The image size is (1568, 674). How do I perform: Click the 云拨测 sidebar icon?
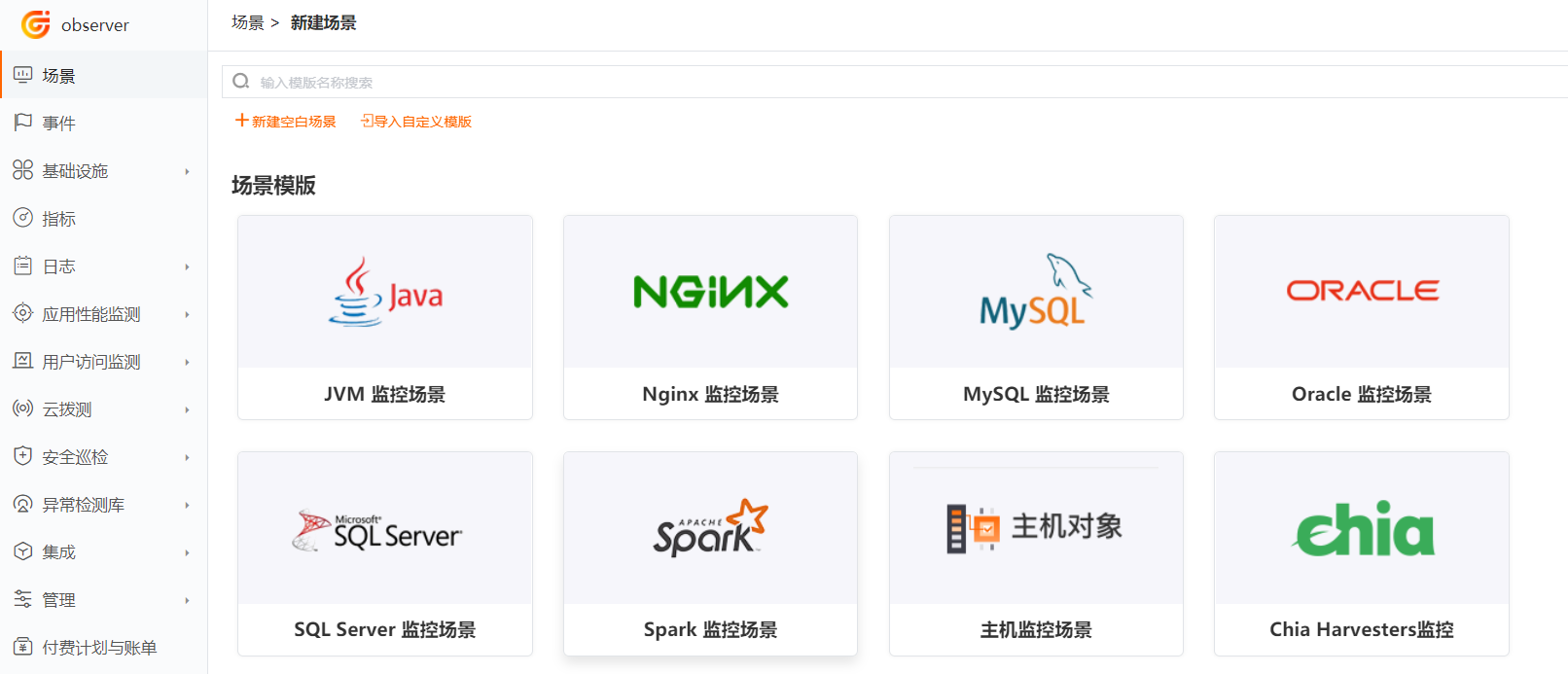(x=22, y=408)
